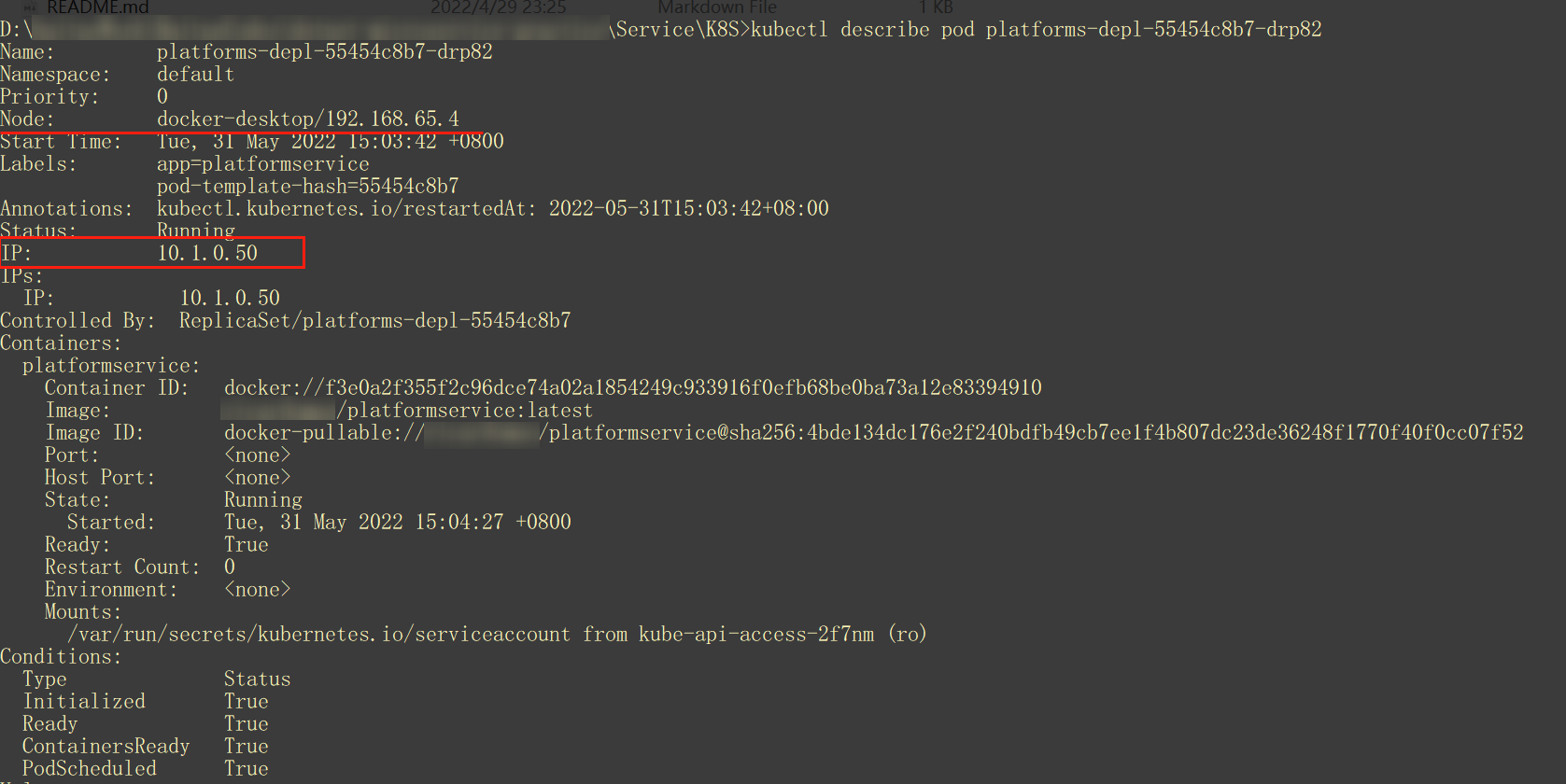The width and height of the screenshot is (1566, 784).
Task: Click the restartedAt annotation text
Action: (492, 209)
